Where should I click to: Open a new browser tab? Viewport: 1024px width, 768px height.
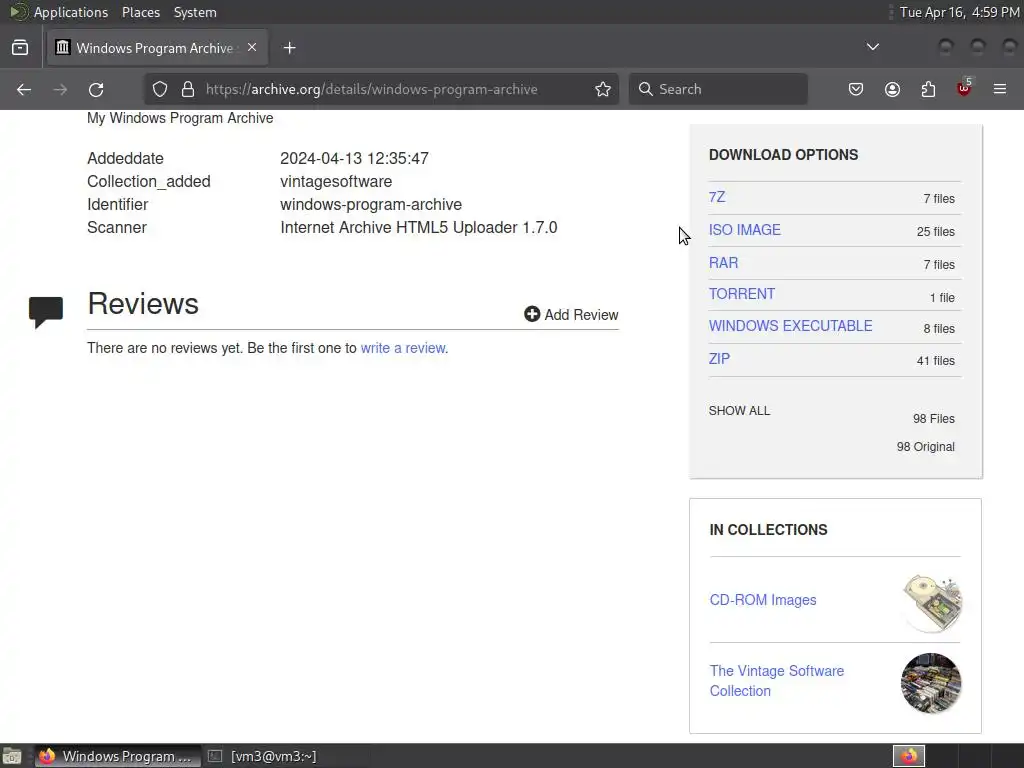tap(289, 48)
